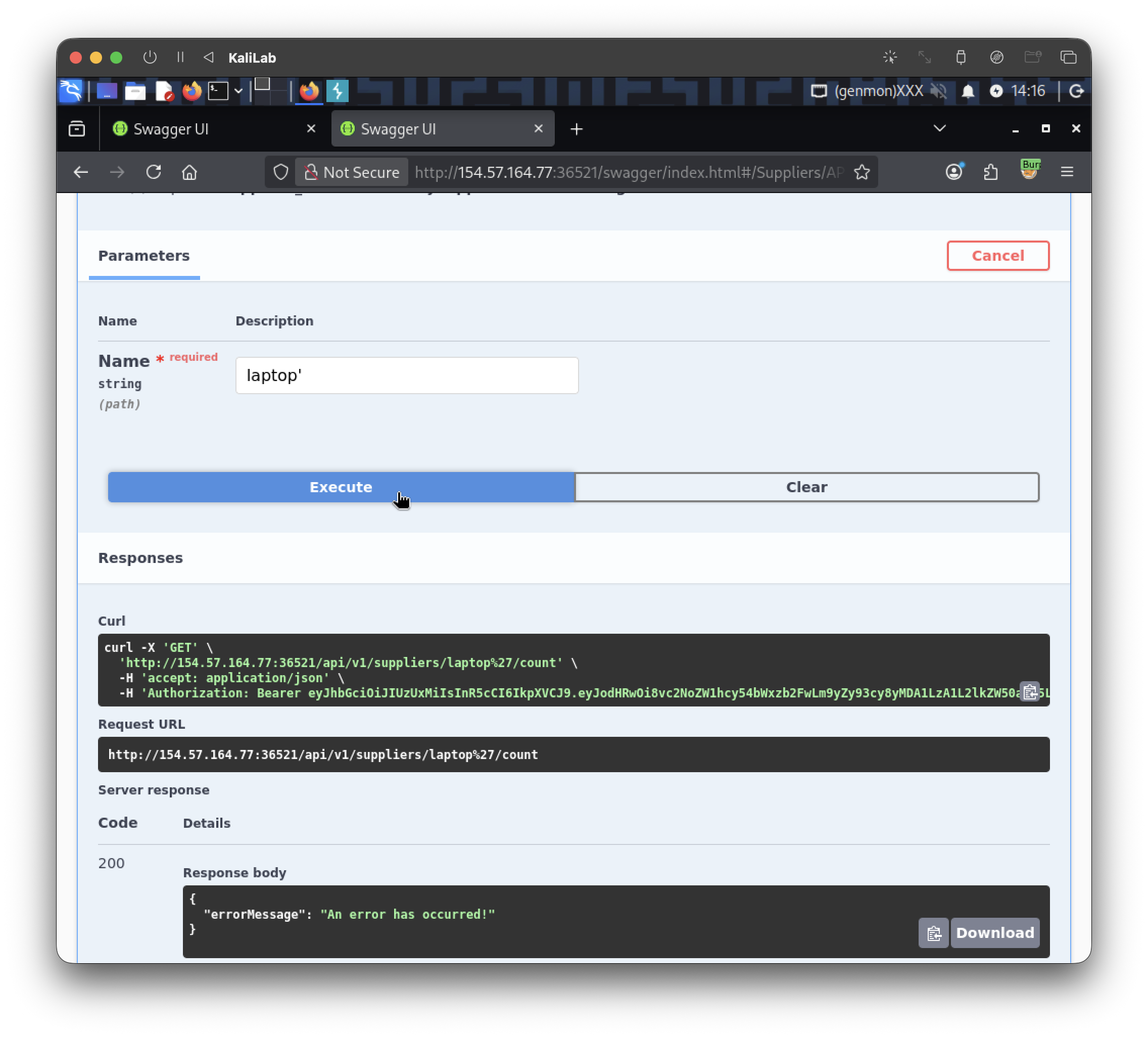Image resolution: width=1148 pixels, height=1038 pixels.
Task: Open the Firefox account icon
Action: [954, 171]
